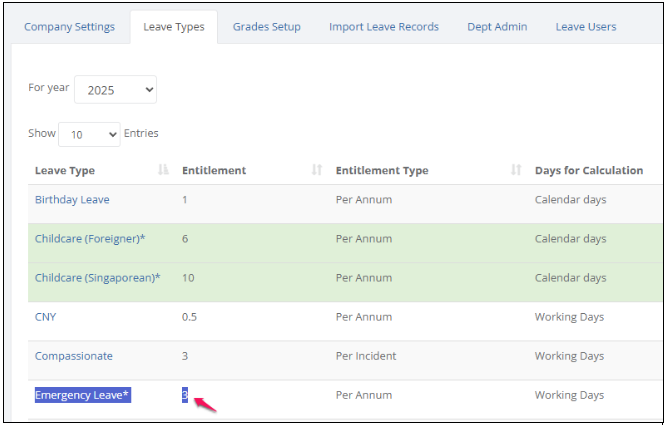Open the For year 2025 dropdown

coord(115,89)
